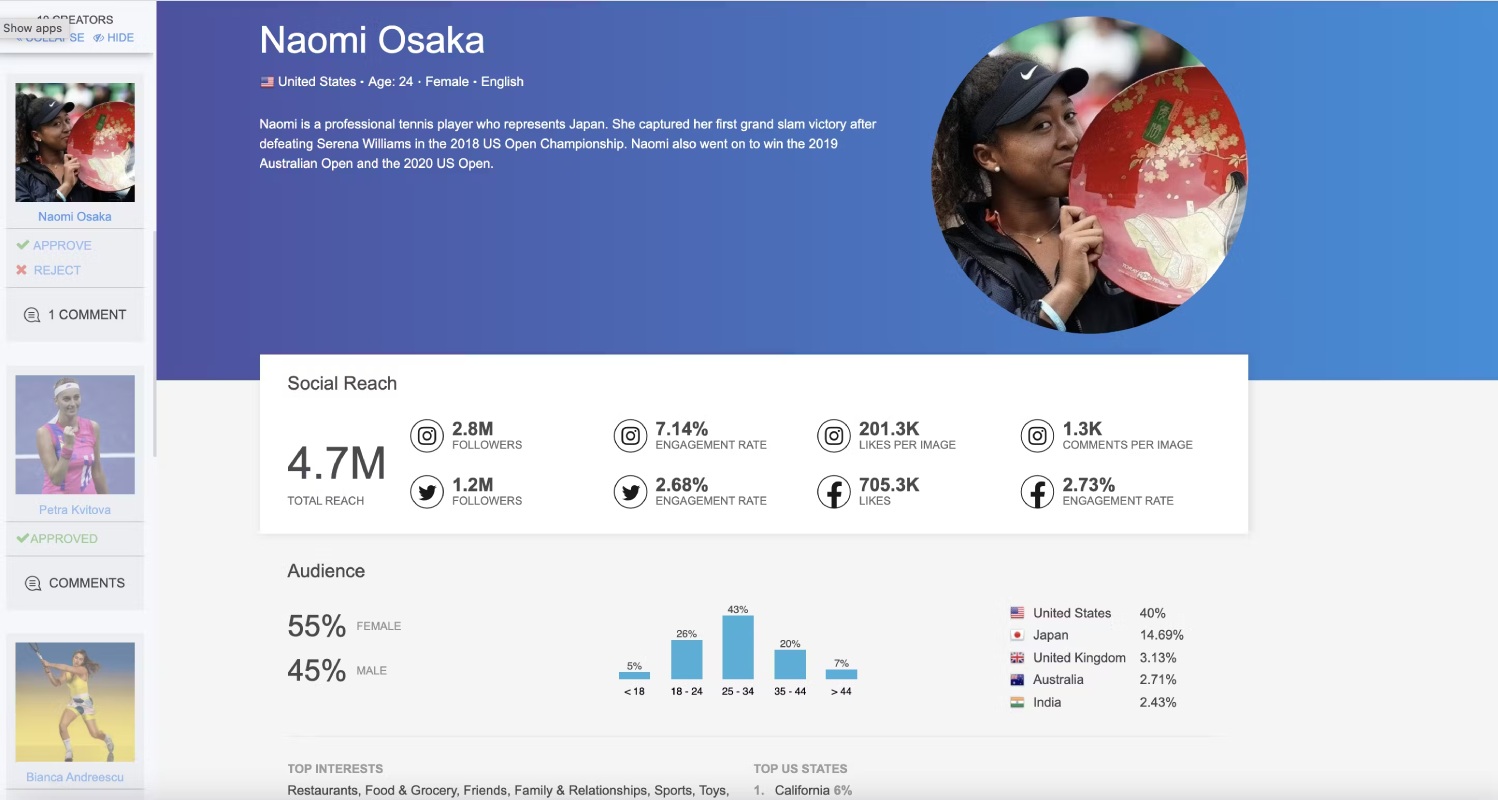Collapse the creators list panel

tap(50, 38)
